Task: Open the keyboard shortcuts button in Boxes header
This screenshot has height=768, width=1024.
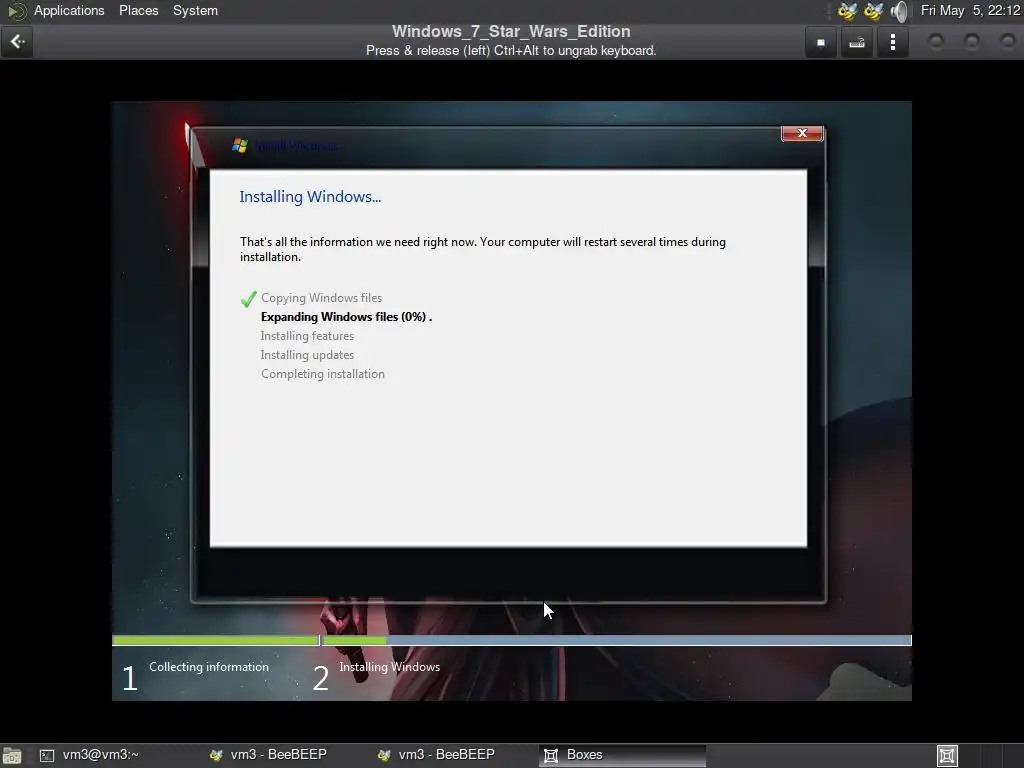Action: pos(857,42)
